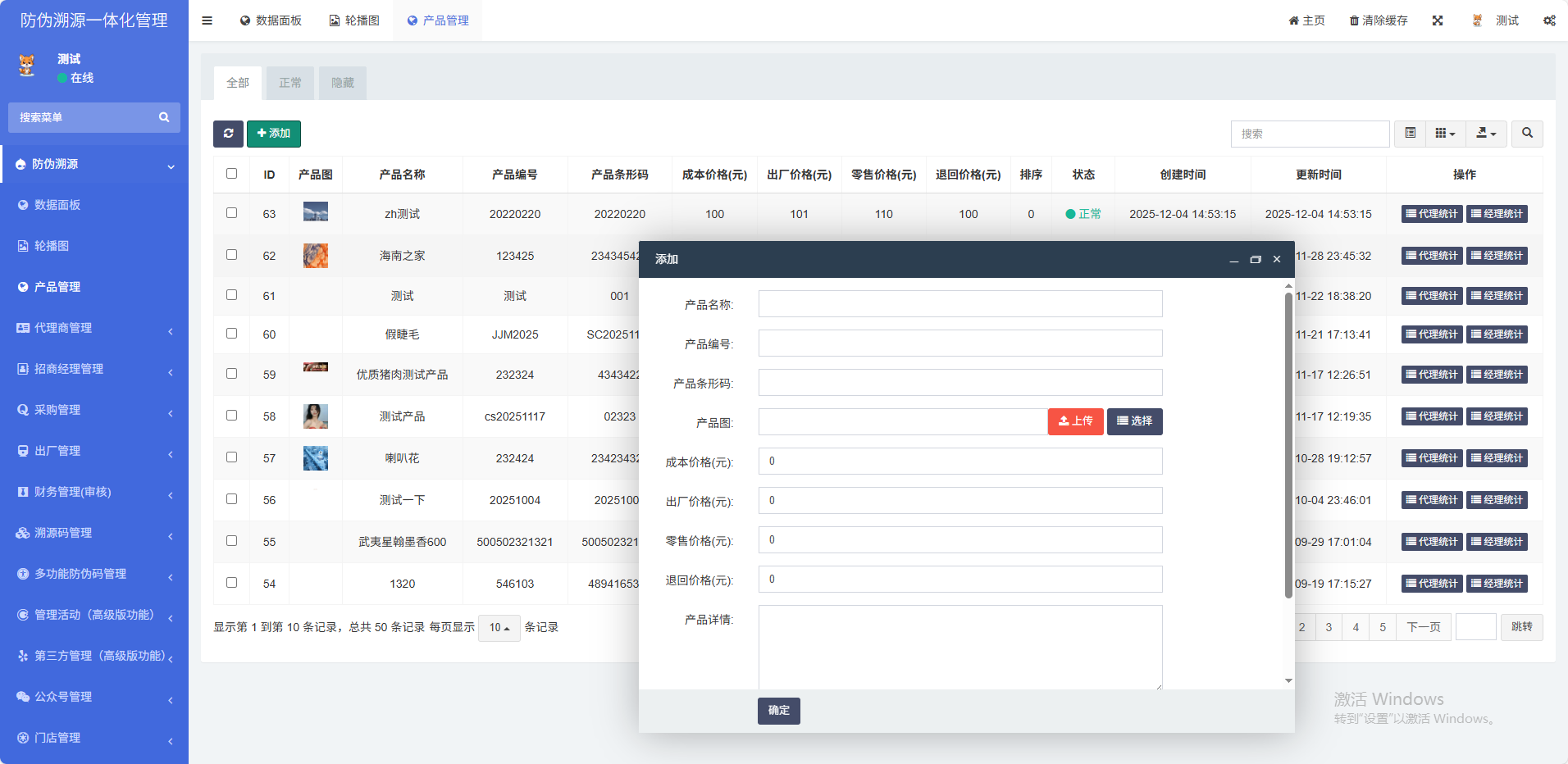
Task: Click the 产品名称 input field in dialog
Action: click(959, 304)
